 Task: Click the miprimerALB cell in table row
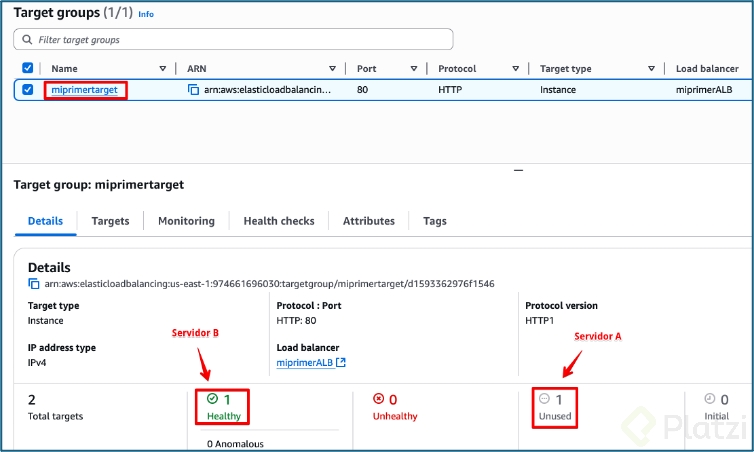(704, 90)
